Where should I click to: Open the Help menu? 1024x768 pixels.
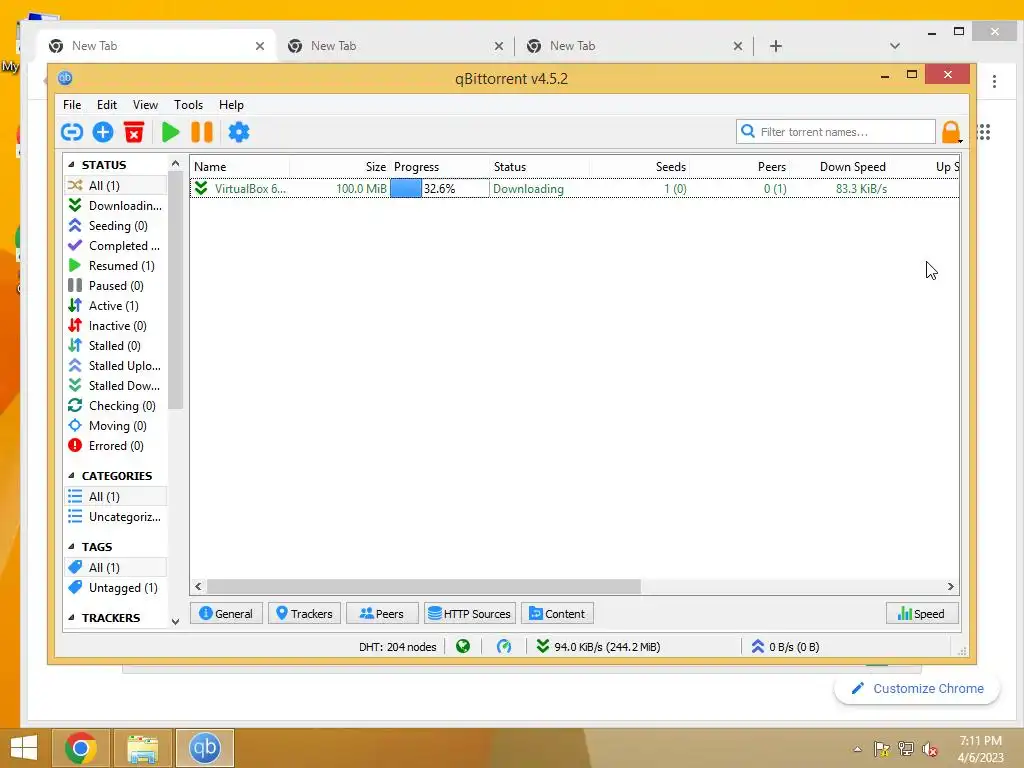click(x=231, y=104)
